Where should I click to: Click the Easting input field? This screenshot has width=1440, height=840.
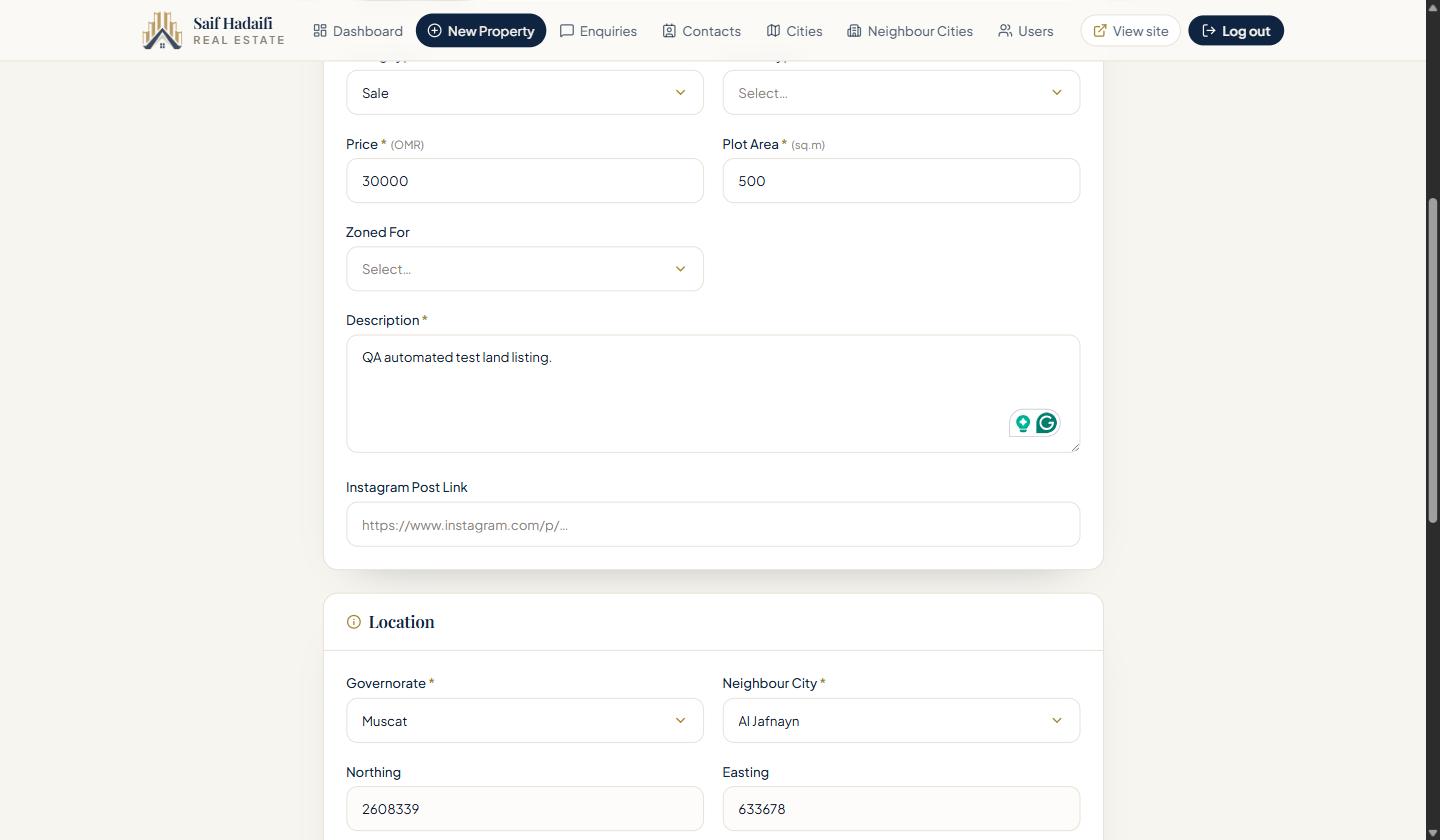(901, 809)
